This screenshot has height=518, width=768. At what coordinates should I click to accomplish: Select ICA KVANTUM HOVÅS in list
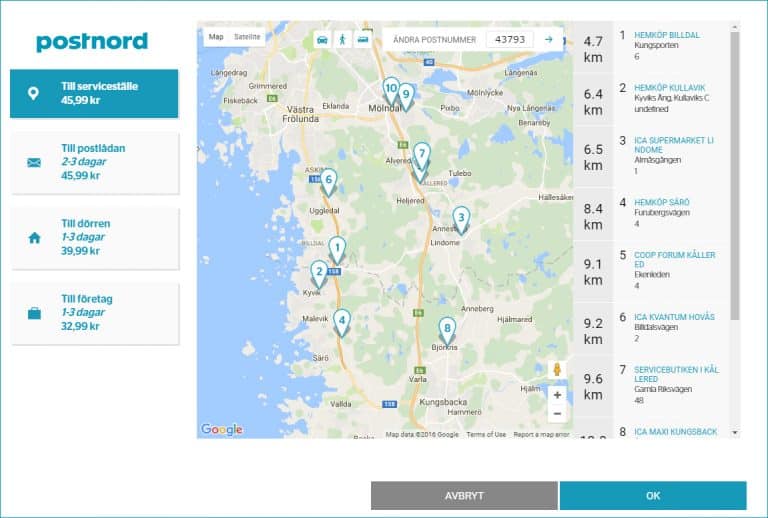click(x=674, y=317)
